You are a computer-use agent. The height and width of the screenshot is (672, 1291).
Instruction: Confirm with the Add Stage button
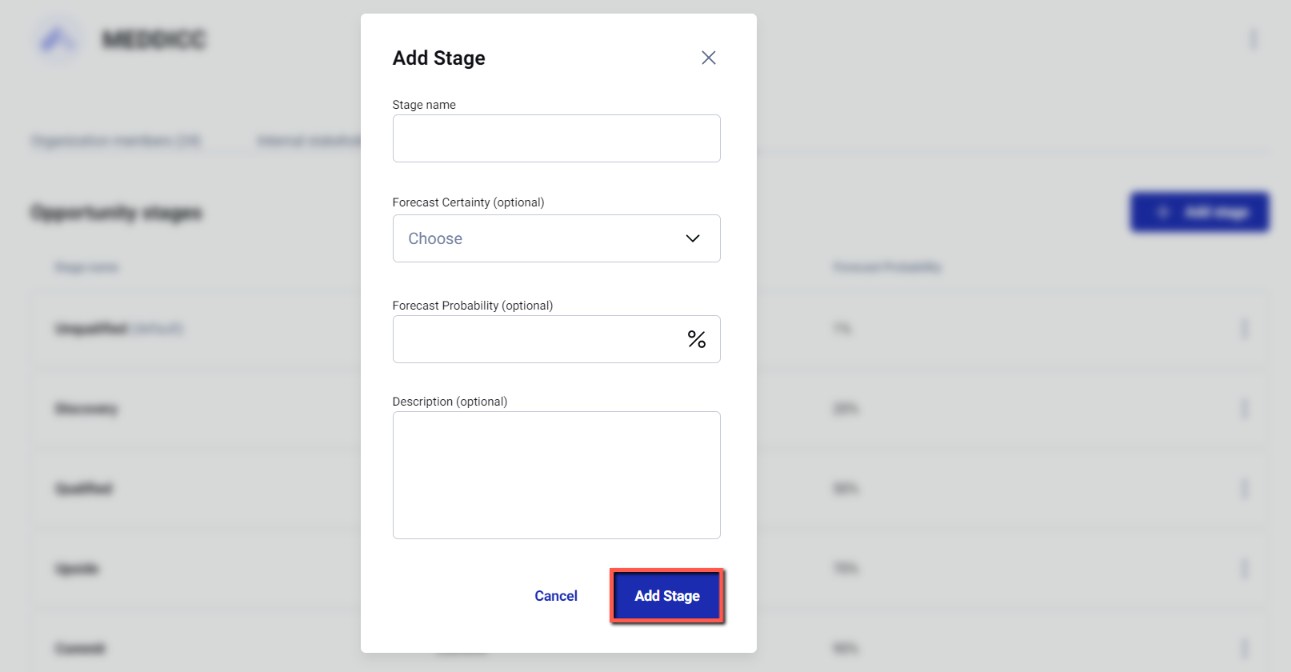(x=666, y=595)
